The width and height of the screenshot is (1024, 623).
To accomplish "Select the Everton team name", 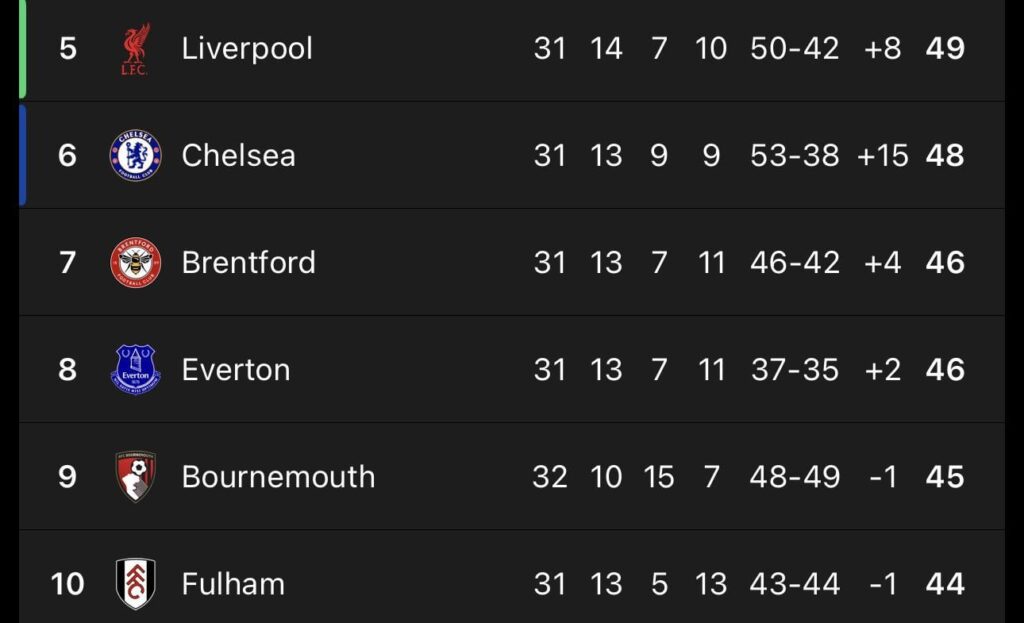I will (x=236, y=370).
